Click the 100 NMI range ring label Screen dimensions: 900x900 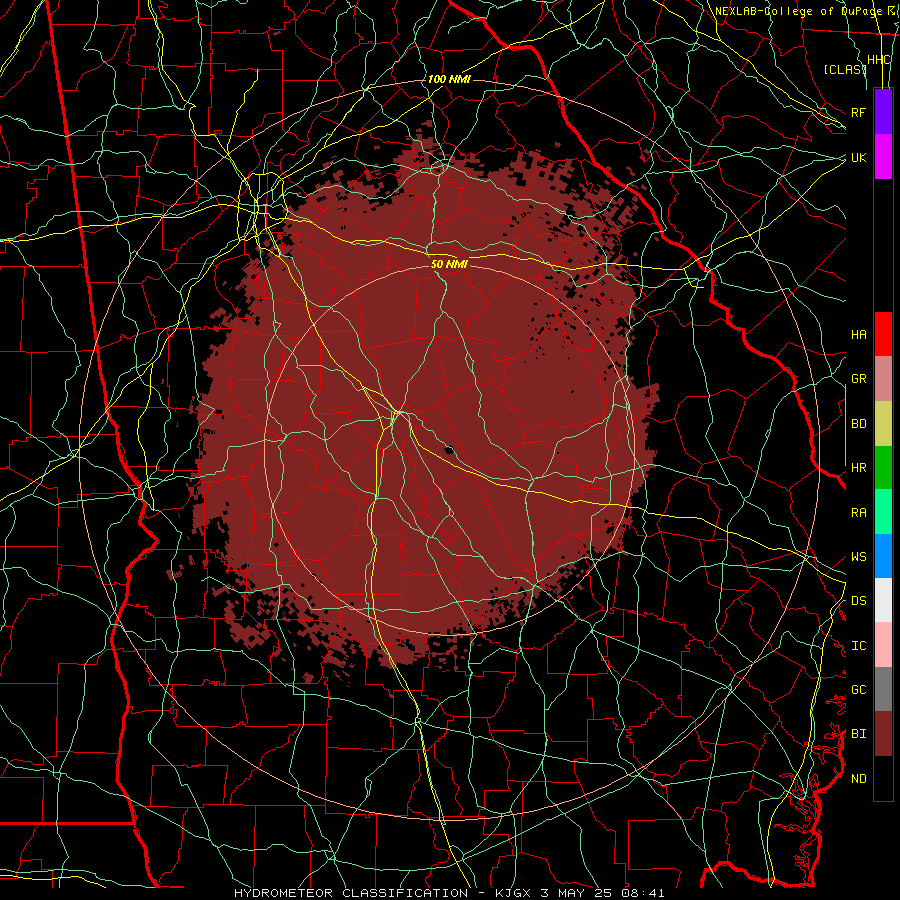click(449, 79)
